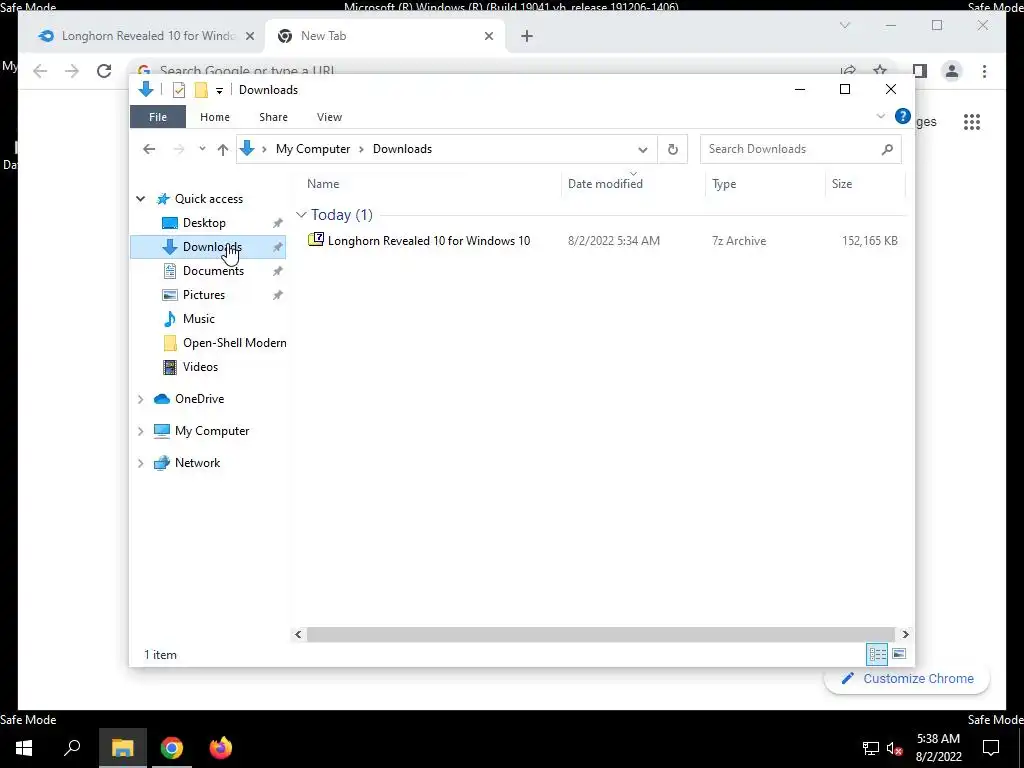Open the recent locations dropdown arrow
The width and height of the screenshot is (1024, 768).
[x=202, y=149]
